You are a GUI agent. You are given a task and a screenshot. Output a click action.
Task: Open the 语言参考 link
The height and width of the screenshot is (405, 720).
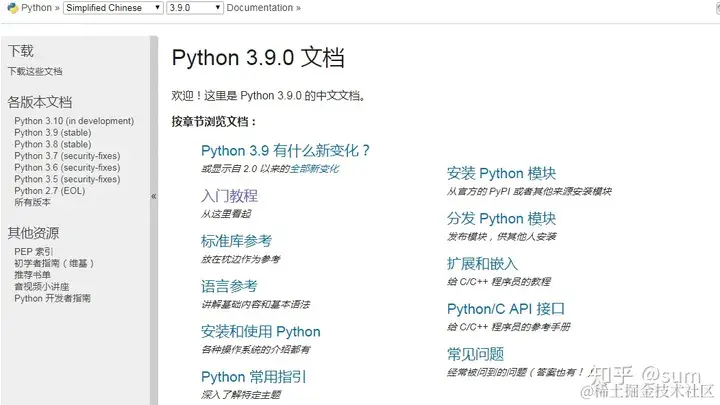point(229,287)
